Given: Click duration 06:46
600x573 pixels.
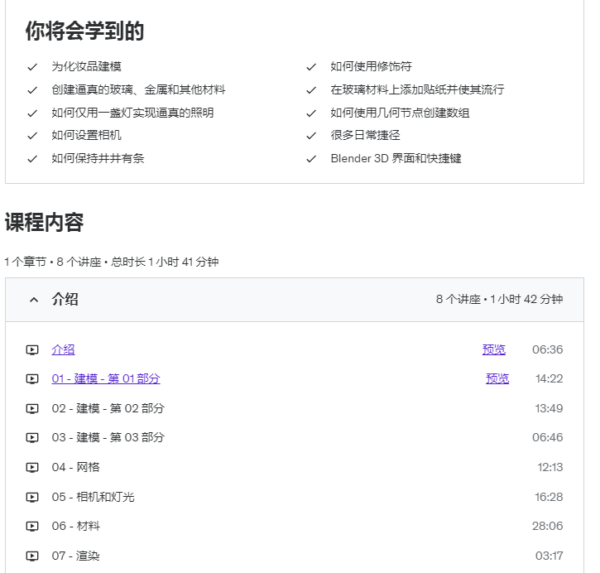Looking at the screenshot, I should [547, 438].
